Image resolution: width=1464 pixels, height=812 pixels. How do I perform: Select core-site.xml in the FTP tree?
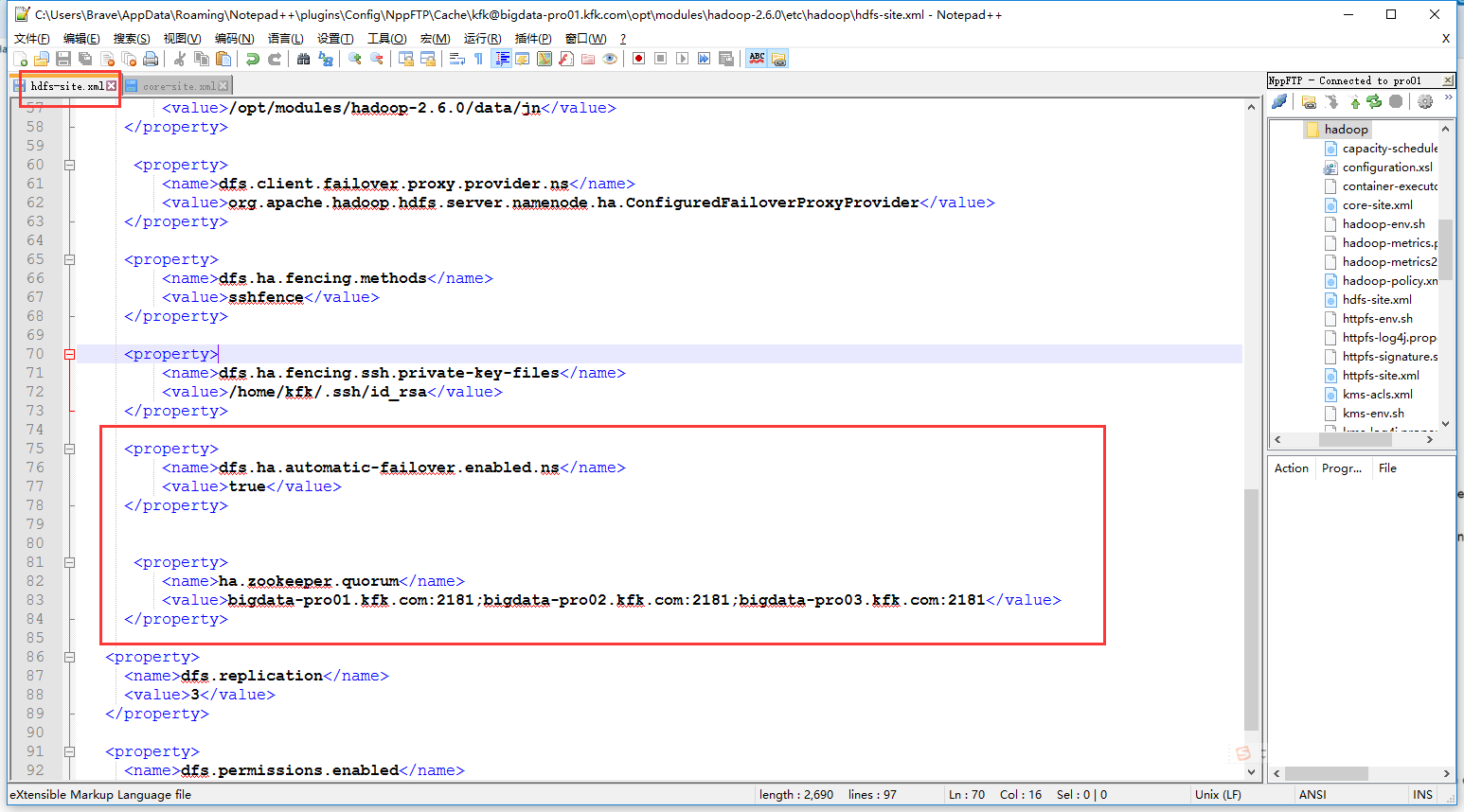[1377, 205]
